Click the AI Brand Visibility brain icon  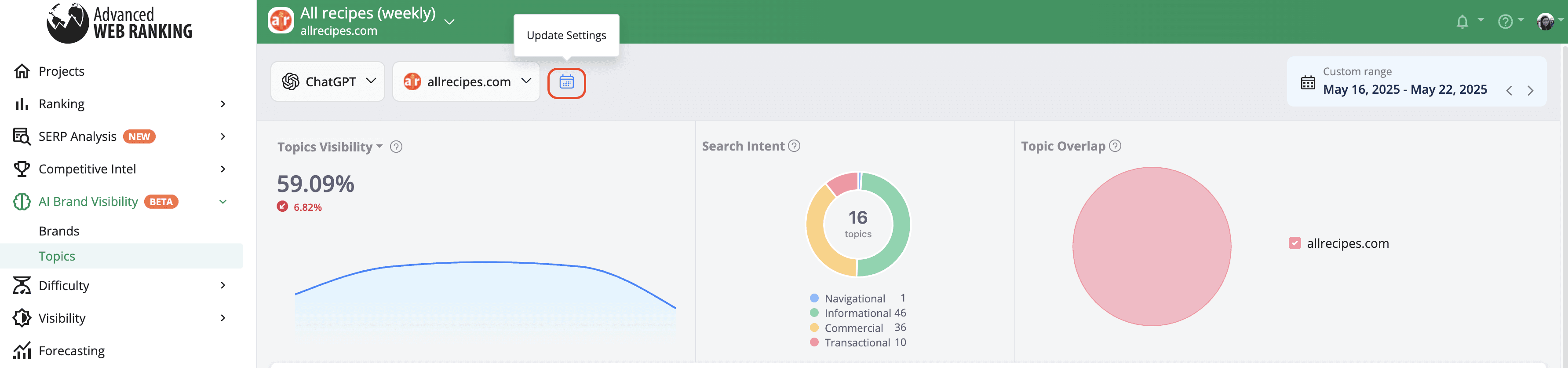pos(22,202)
